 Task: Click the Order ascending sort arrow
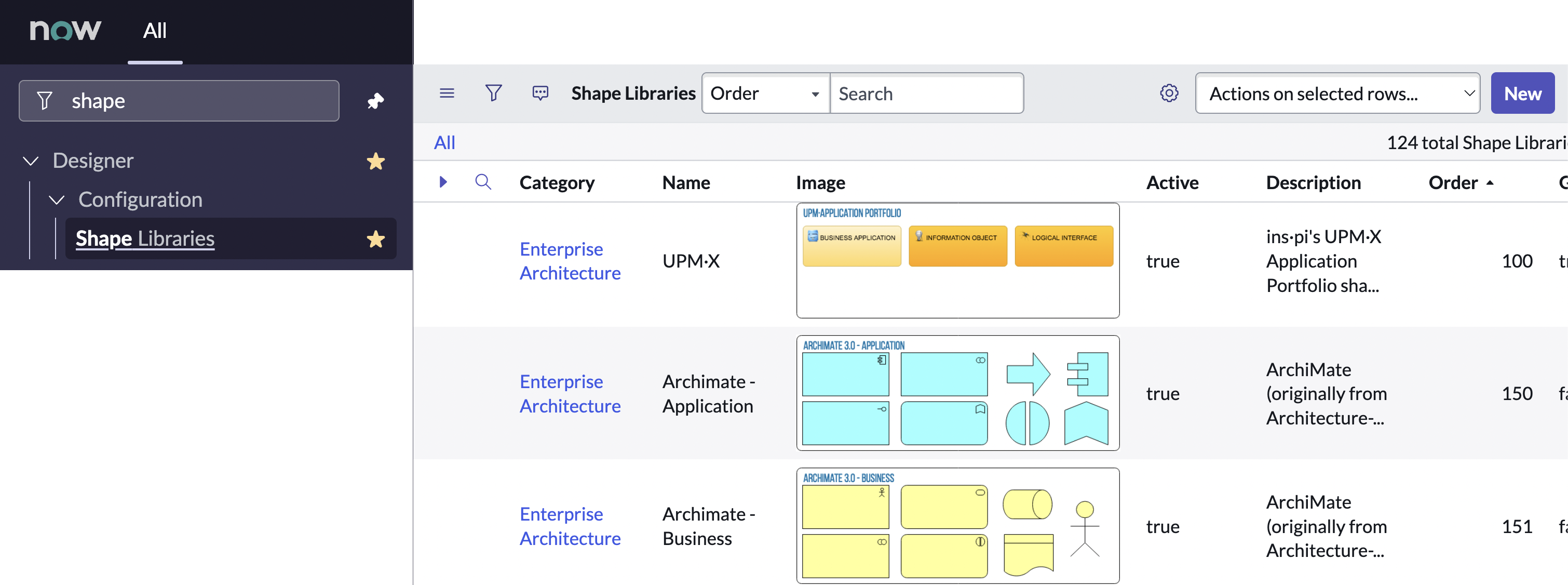(1490, 183)
